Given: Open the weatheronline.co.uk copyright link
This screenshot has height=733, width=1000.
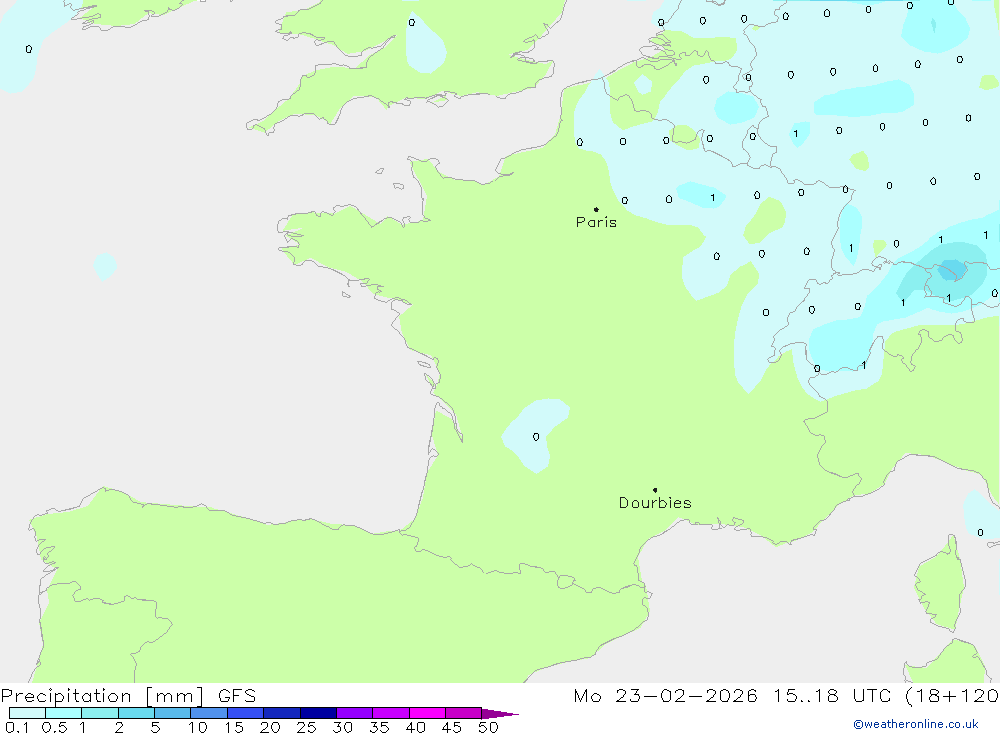Looking at the screenshot, I should tap(915, 724).
